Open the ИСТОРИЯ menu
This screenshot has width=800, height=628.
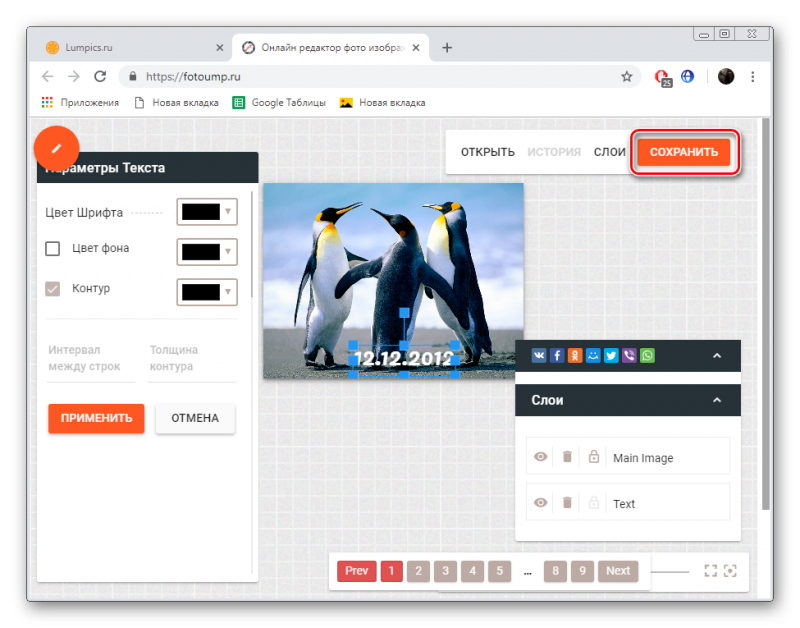tap(554, 152)
